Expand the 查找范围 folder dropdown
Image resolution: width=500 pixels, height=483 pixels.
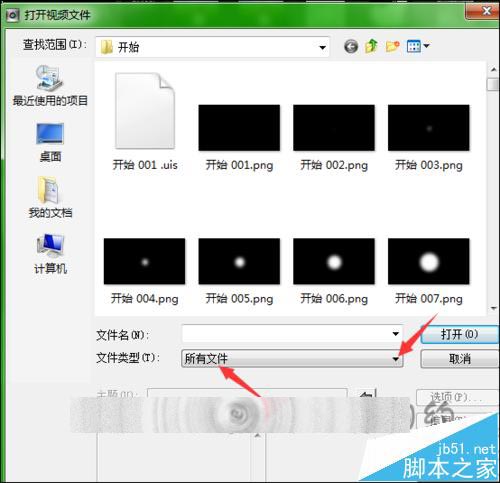[322, 48]
